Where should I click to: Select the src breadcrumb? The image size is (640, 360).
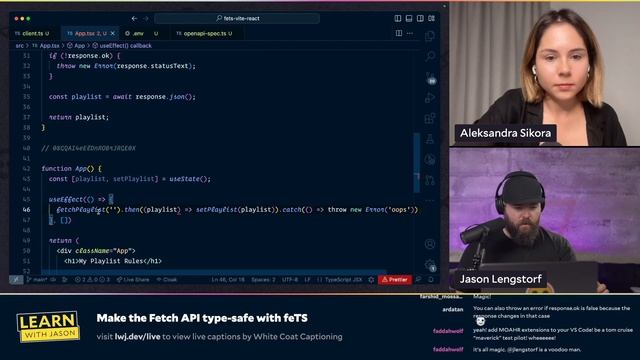[x=20, y=46]
